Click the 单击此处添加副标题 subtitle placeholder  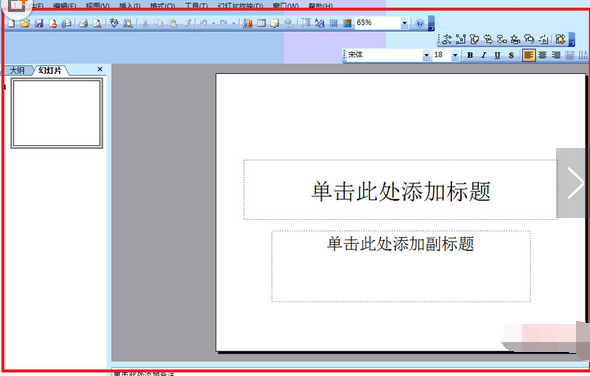coord(401,266)
